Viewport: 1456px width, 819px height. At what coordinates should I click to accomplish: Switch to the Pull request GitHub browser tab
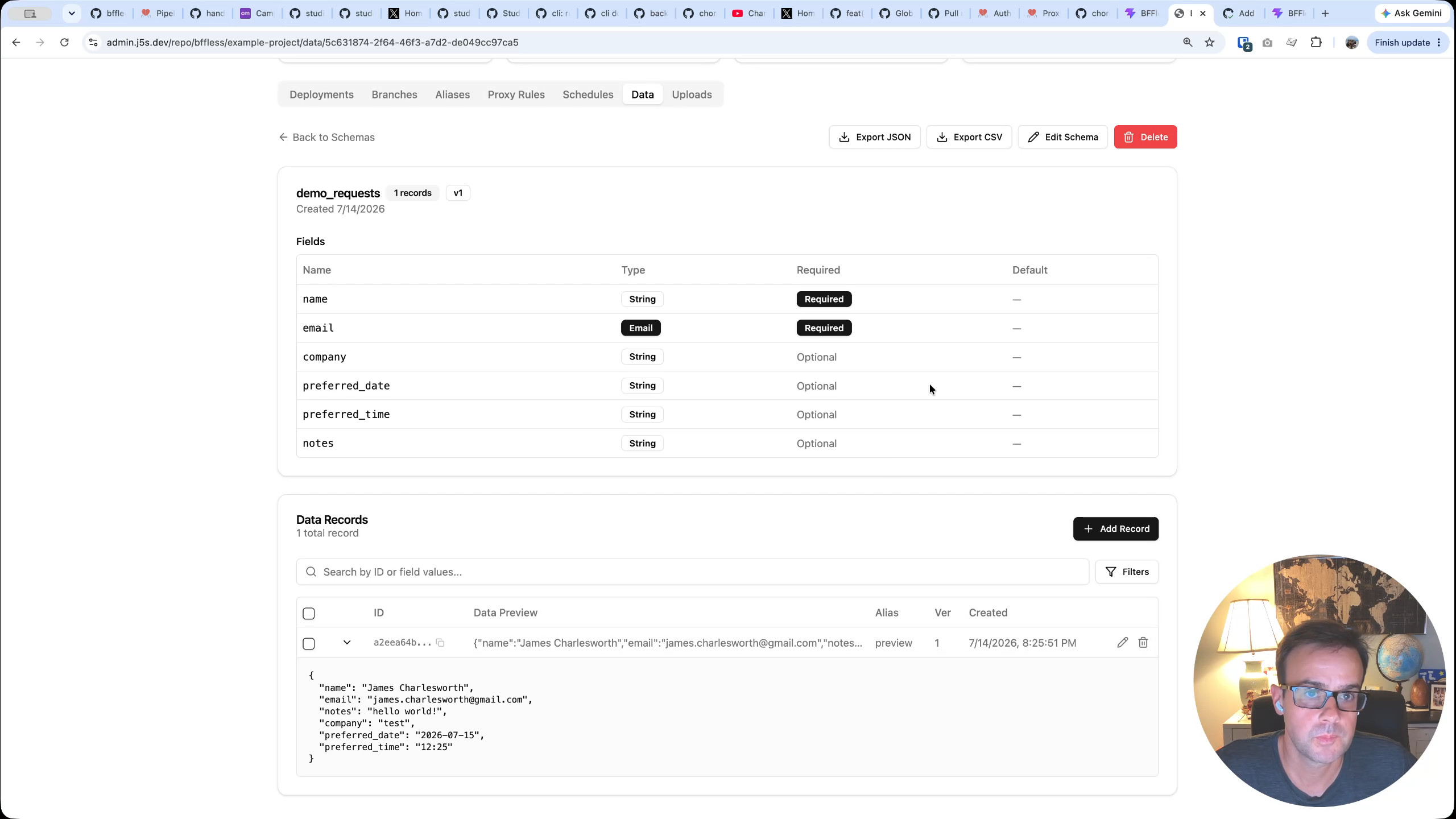point(945,13)
